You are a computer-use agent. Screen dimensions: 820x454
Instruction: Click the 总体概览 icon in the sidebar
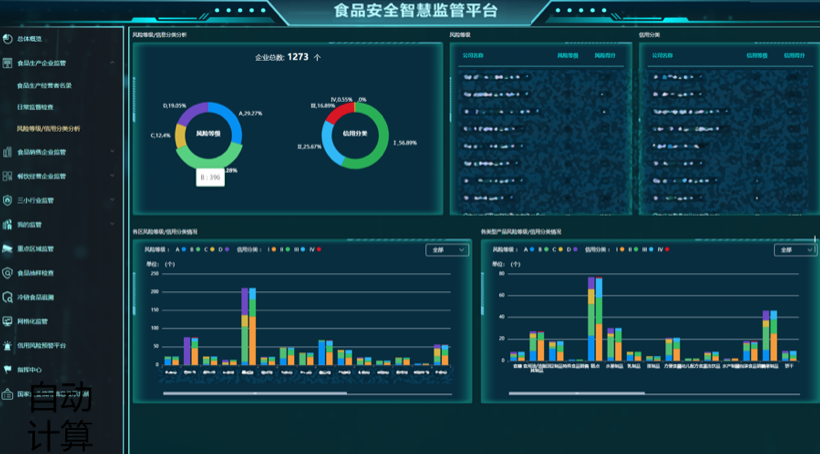pos(8,39)
